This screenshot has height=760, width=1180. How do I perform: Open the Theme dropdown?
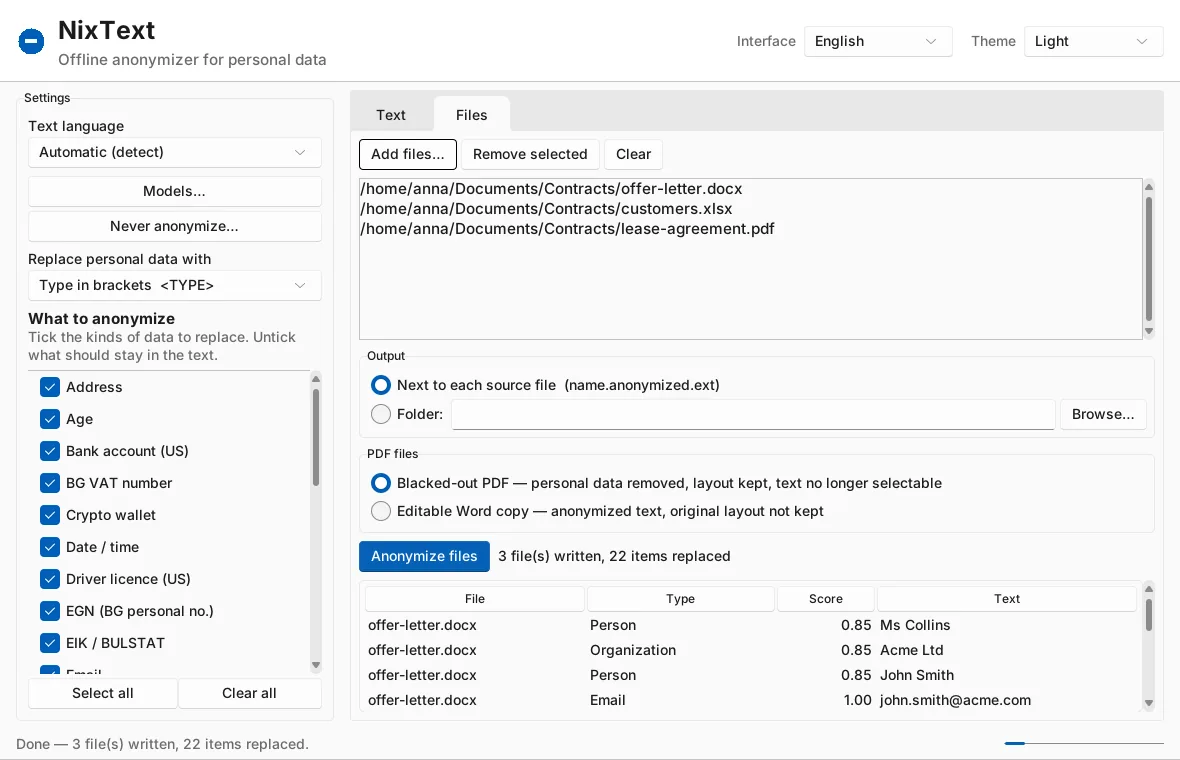tap(1093, 41)
